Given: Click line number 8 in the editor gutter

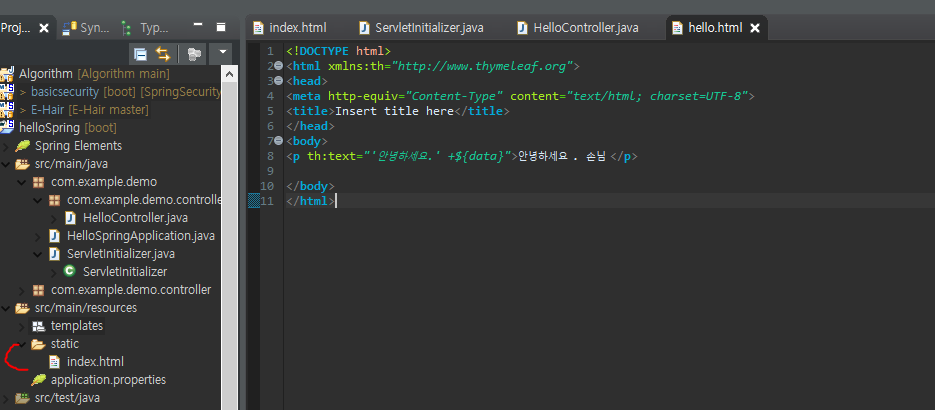Looking at the screenshot, I should (271, 156).
